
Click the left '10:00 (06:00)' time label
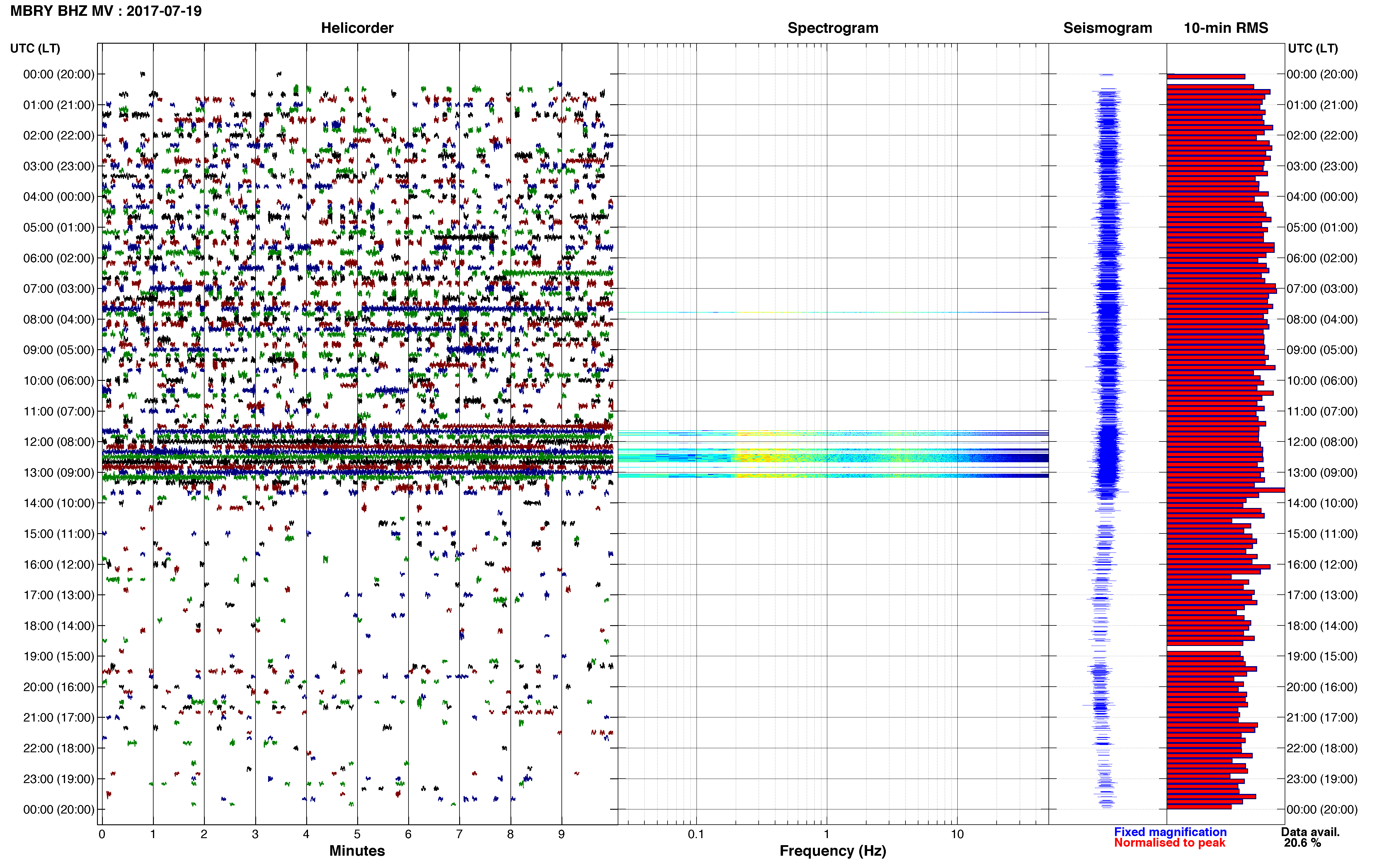59,381
